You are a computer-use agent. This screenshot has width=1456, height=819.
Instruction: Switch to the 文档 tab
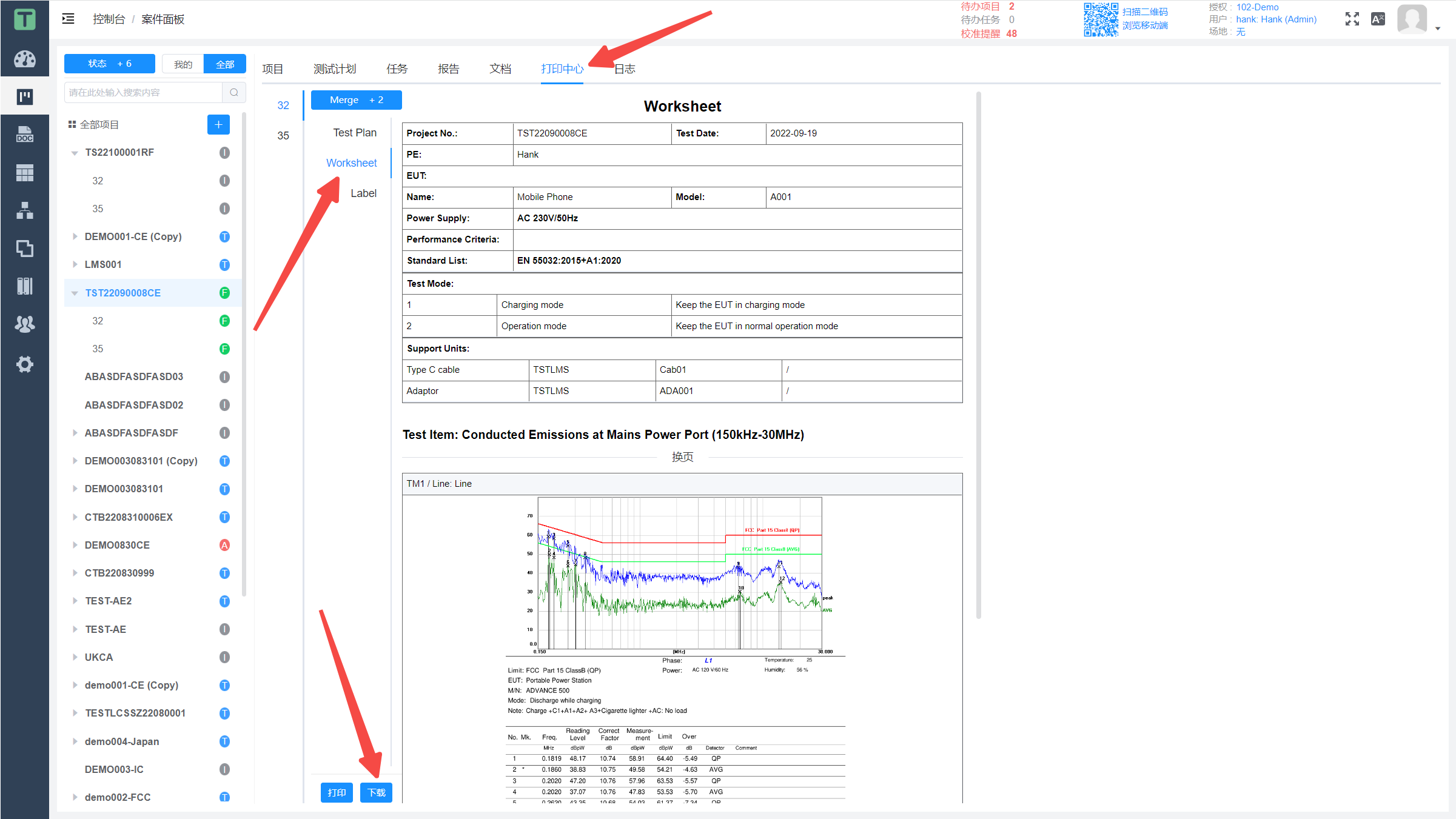click(x=500, y=69)
